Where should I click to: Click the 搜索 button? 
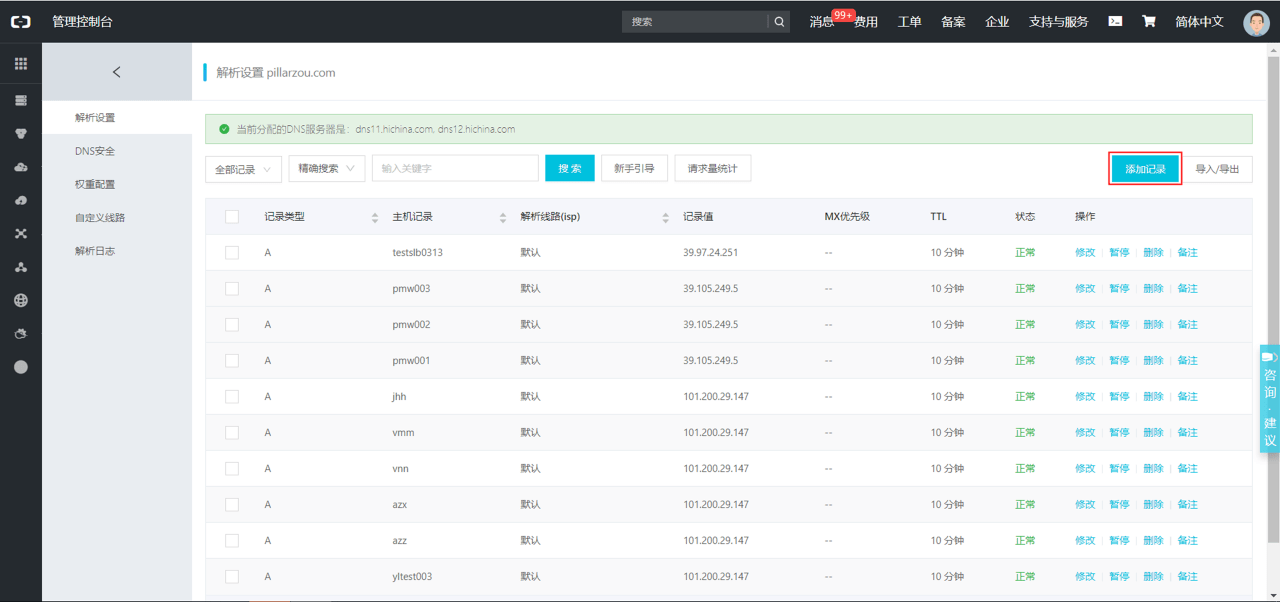coord(570,168)
